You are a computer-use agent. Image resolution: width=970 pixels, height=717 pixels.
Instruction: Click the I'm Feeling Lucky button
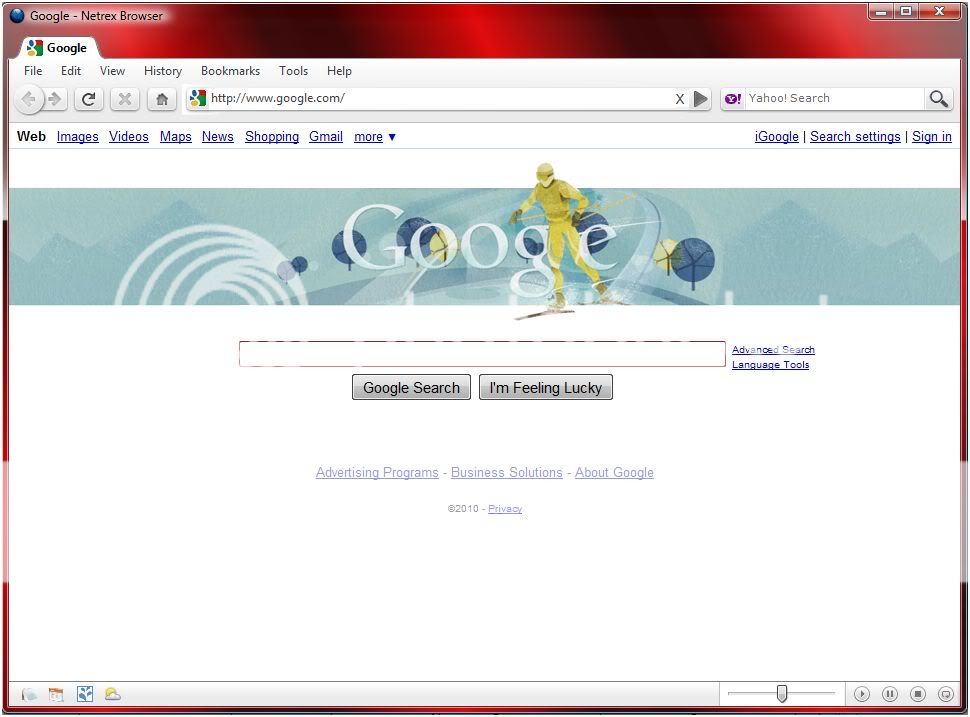point(545,388)
